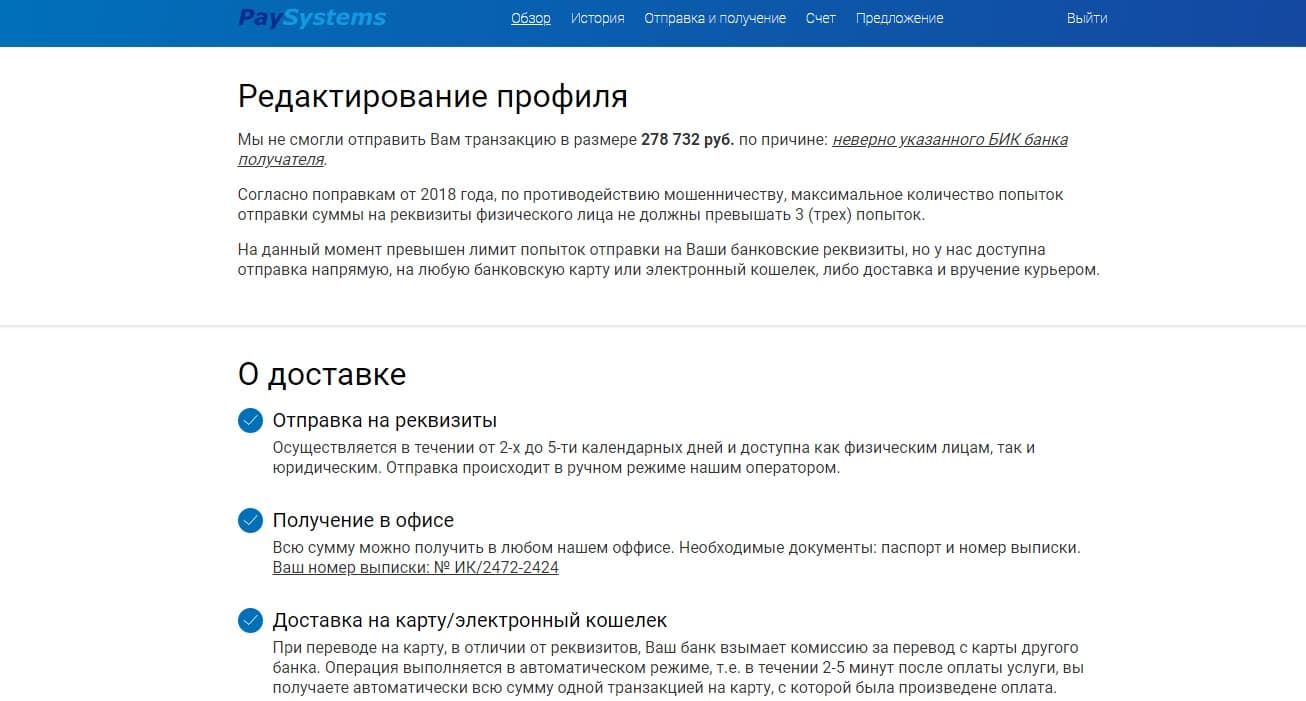Click the underlined Обзор navigation link

[530, 17]
